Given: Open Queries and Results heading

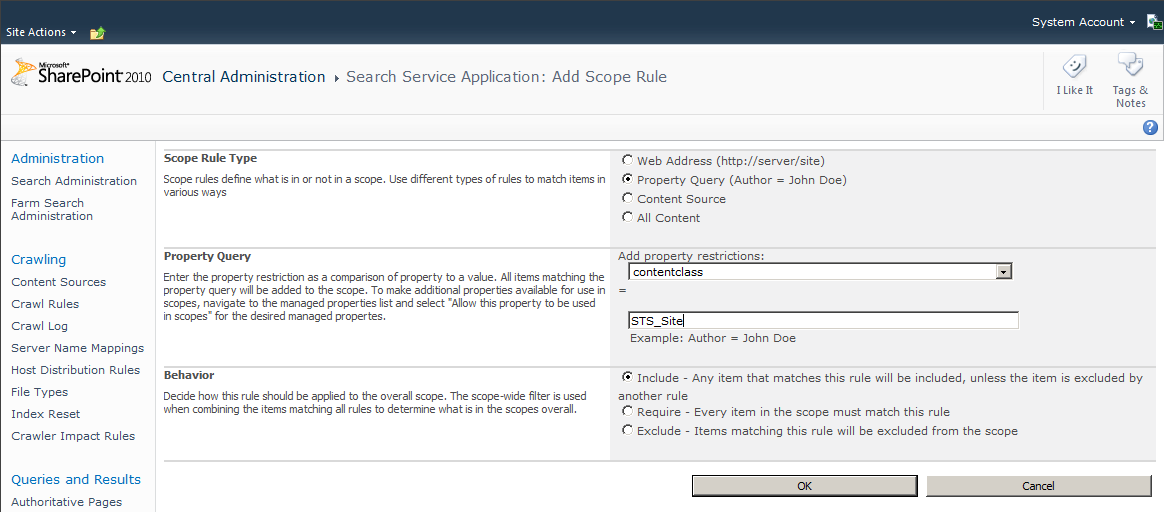Looking at the screenshot, I should click(76, 479).
